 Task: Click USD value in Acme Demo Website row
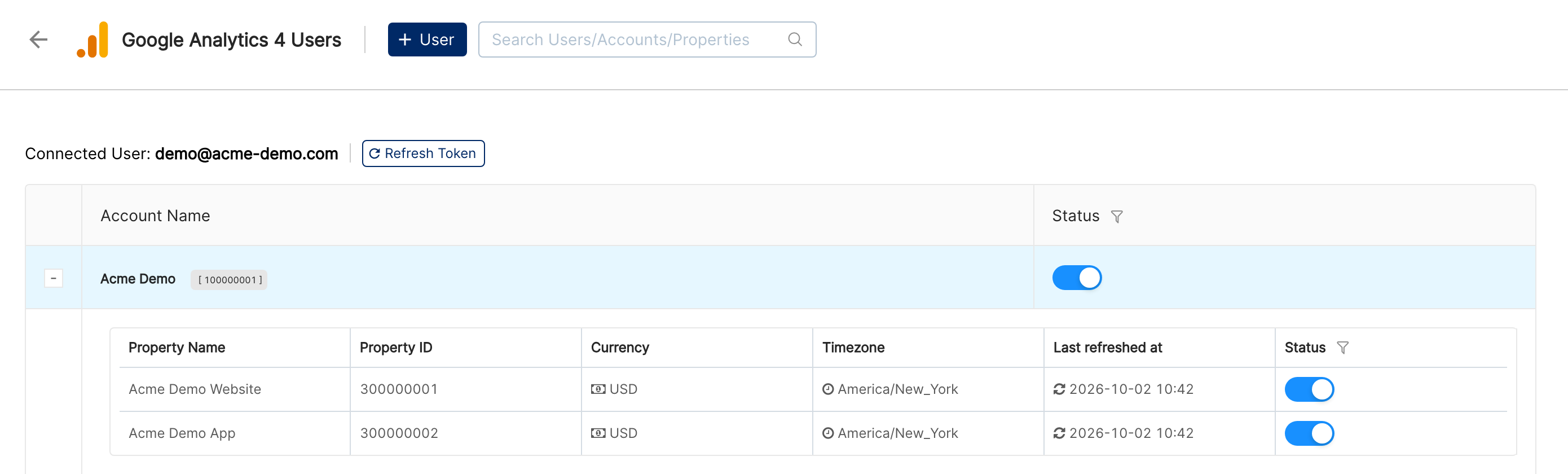pos(623,389)
